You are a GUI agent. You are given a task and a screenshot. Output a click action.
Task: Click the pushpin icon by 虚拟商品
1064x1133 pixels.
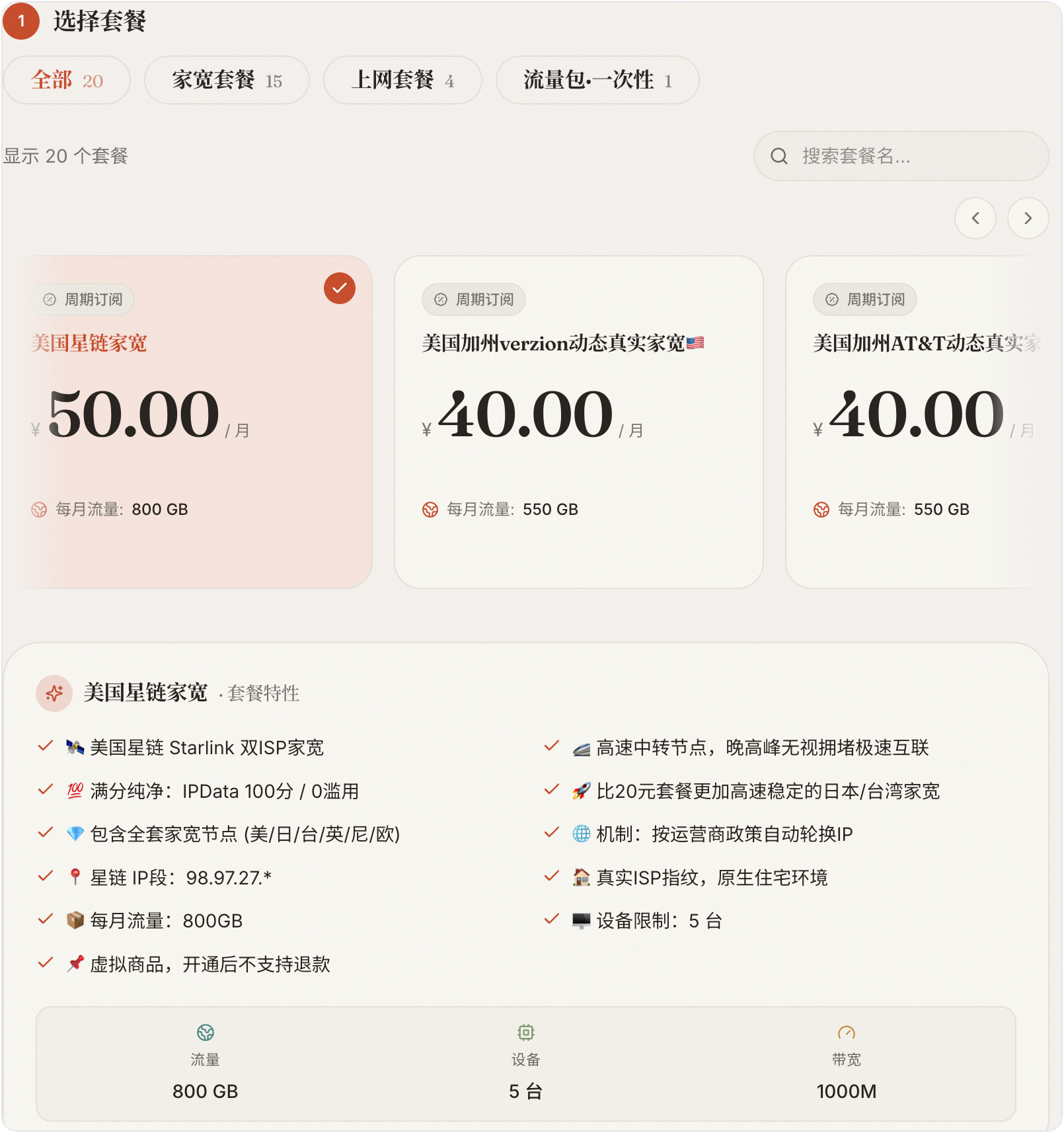(x=75, y=964)
